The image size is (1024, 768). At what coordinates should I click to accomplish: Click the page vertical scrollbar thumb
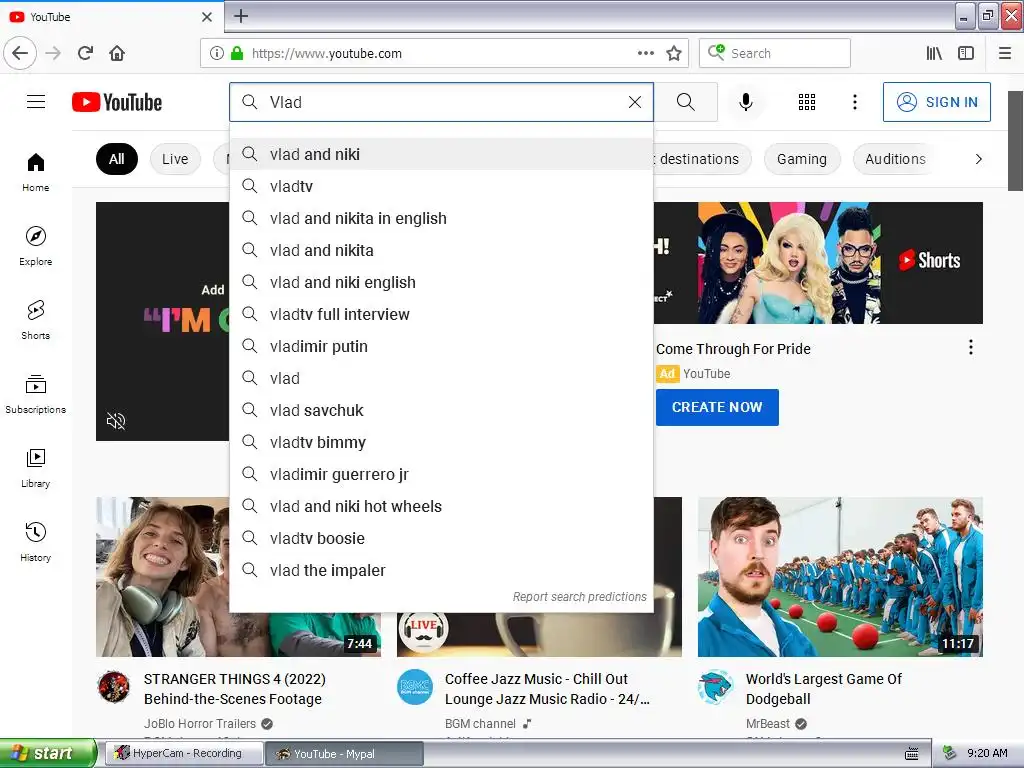[1016, 140]
